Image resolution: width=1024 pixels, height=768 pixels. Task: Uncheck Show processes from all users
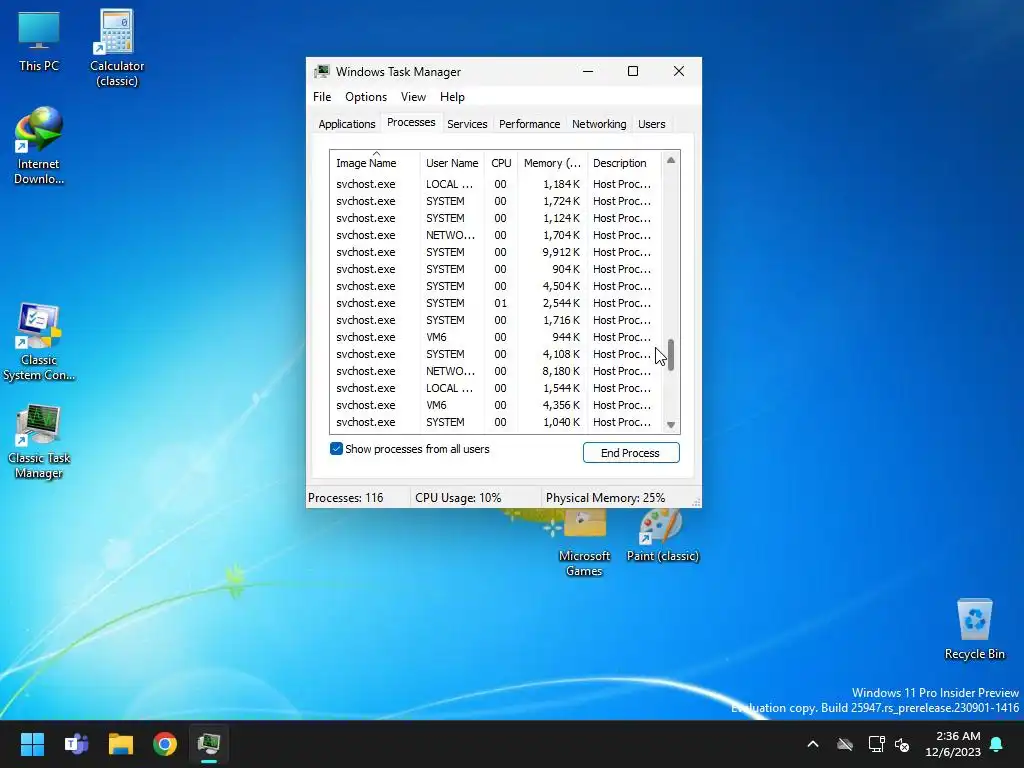tap(336, 449)
